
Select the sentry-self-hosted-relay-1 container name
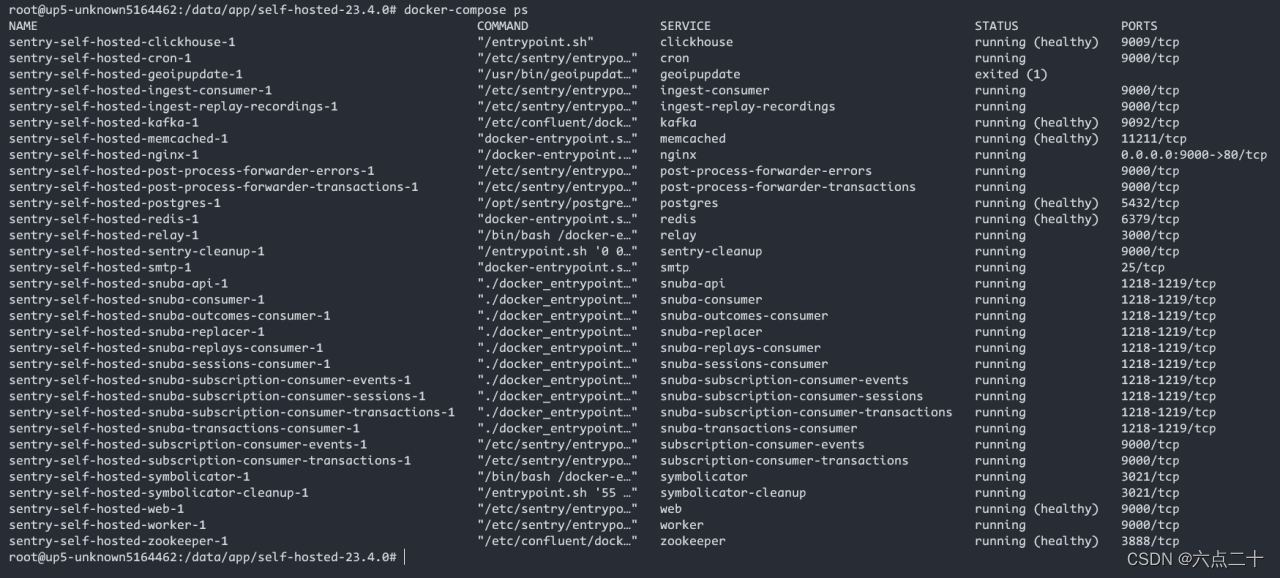tap(104, 235)
